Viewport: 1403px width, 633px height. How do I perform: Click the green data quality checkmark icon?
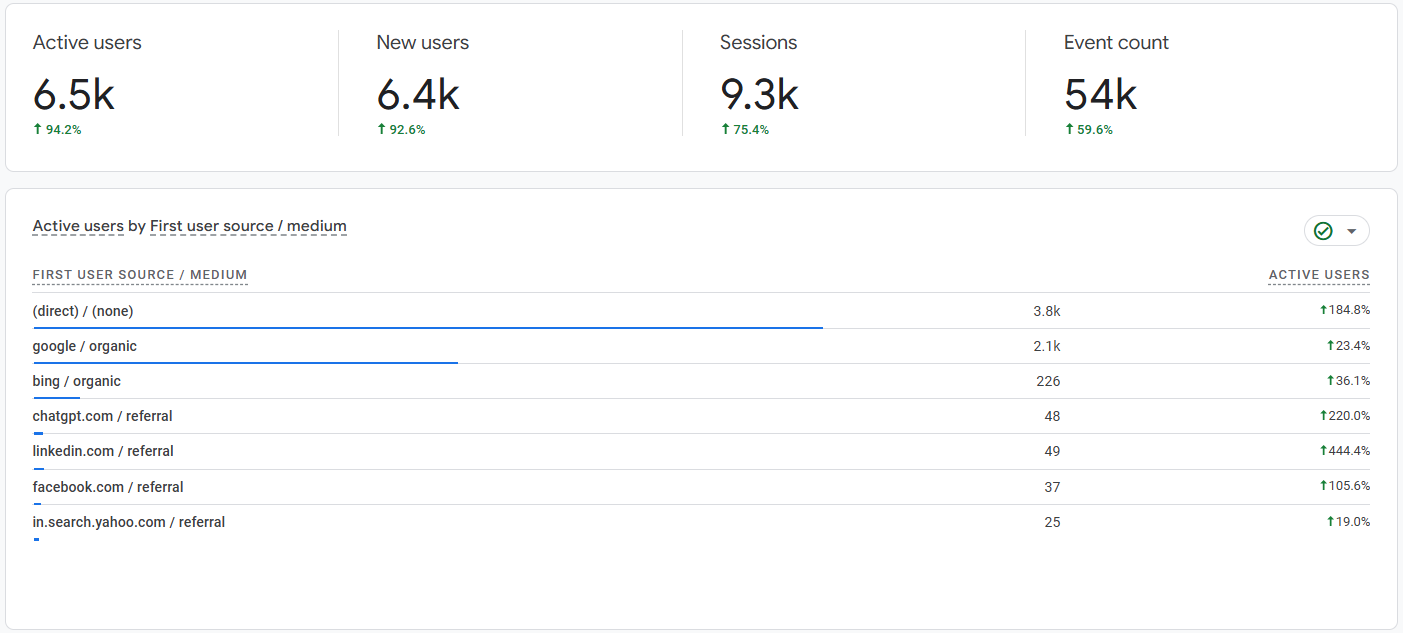(x=1323, y=231)
